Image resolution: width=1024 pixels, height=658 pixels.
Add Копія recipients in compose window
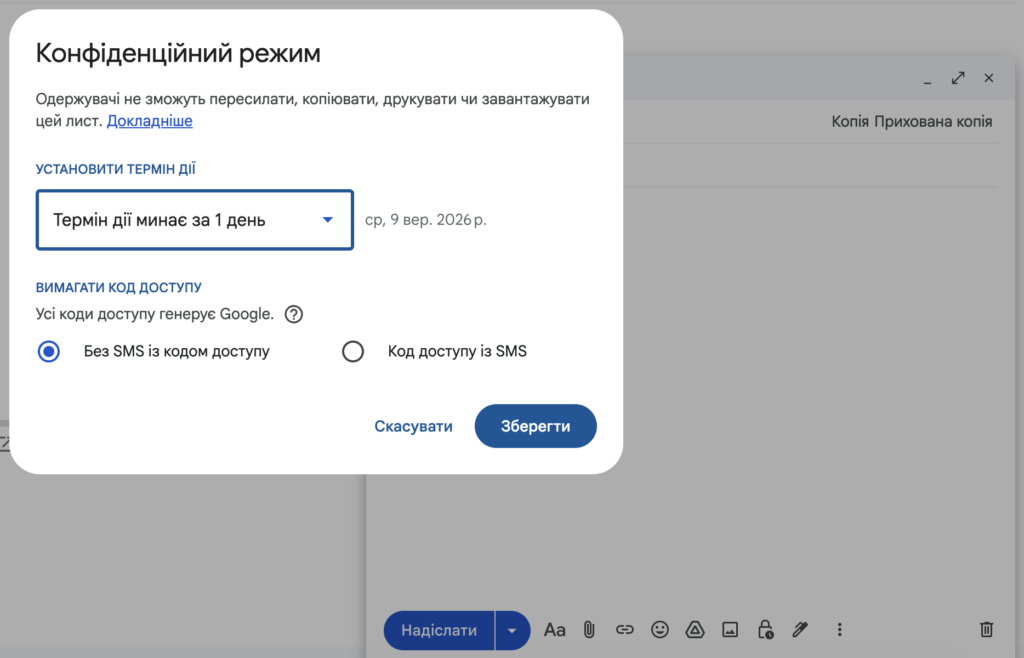(850, 122)
